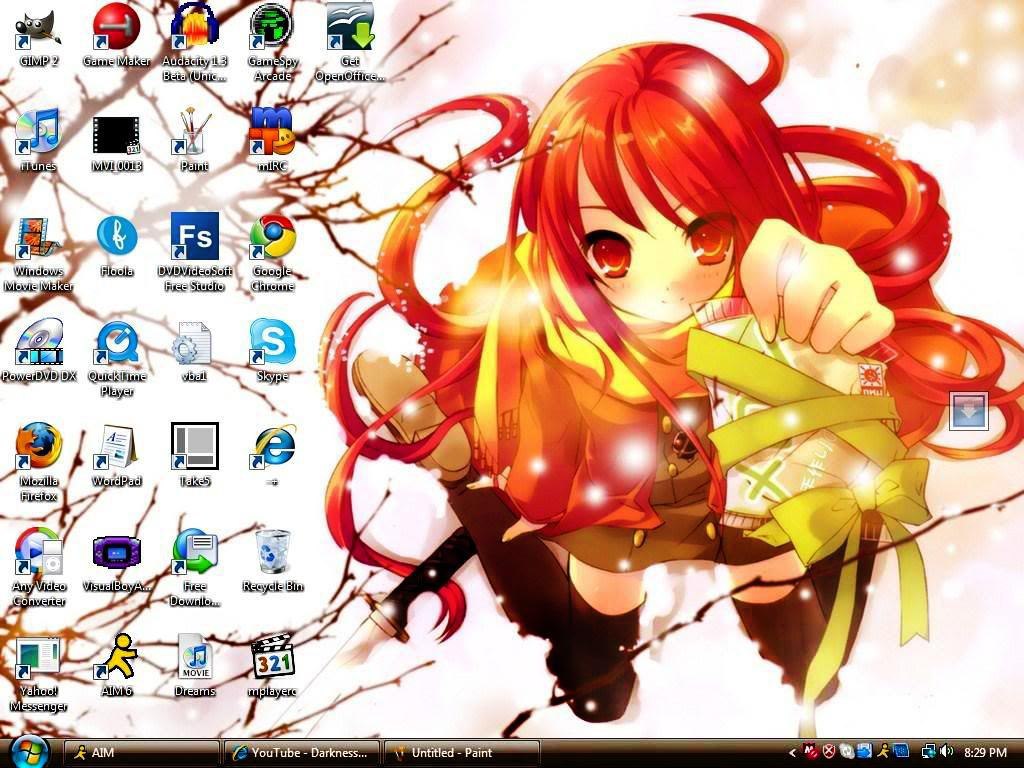Select the VisualBoyAdvance desktop icon

tap(117, 563)
